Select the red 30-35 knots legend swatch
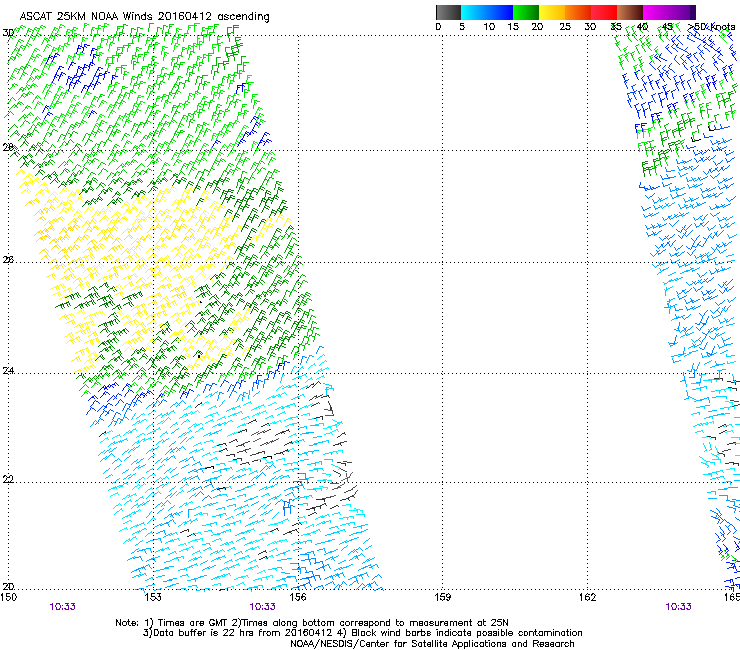The image size is (740, 650). coord(604,12)
